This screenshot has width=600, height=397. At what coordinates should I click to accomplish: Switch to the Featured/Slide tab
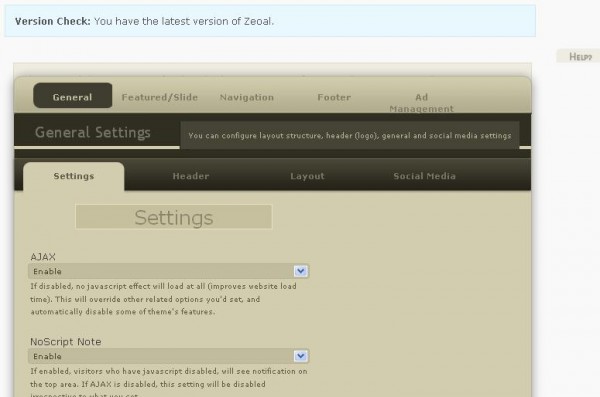[160, 97]
